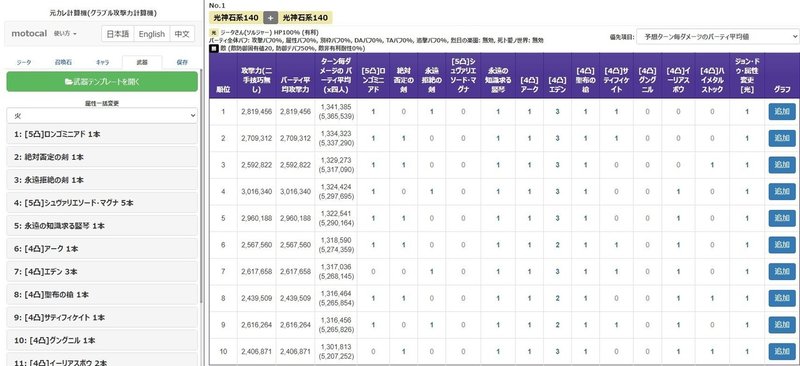Open the 優先項目 sort dropdown

[x=717, y=37]
